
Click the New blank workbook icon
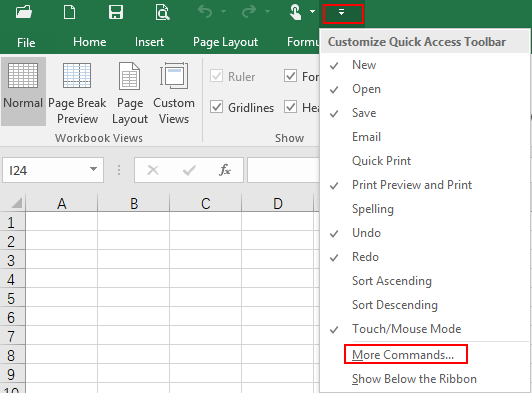(70, 12)
